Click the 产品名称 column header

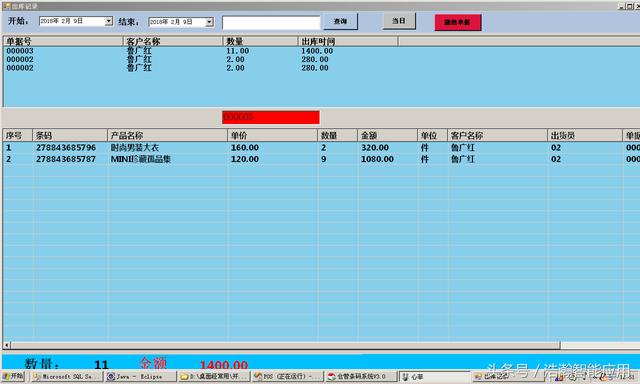click(x=167, y=135)
